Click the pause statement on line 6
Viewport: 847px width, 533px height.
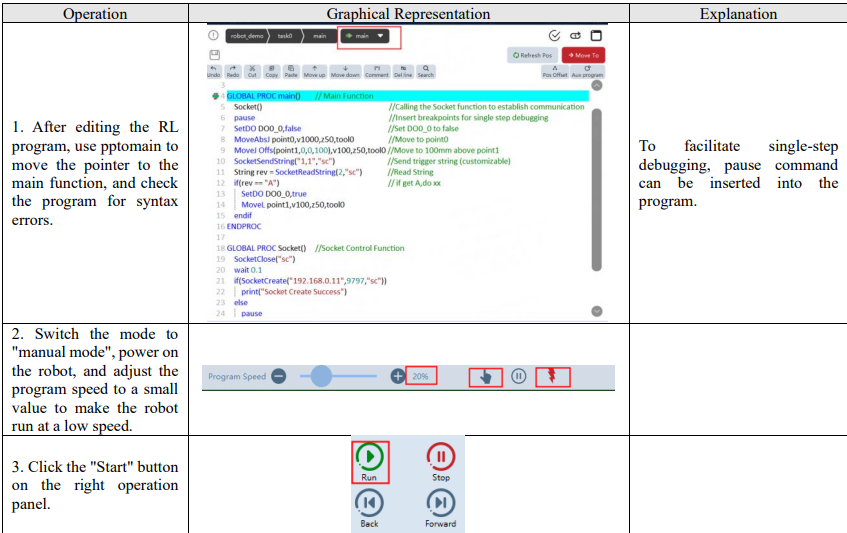[x=244, y=118]
